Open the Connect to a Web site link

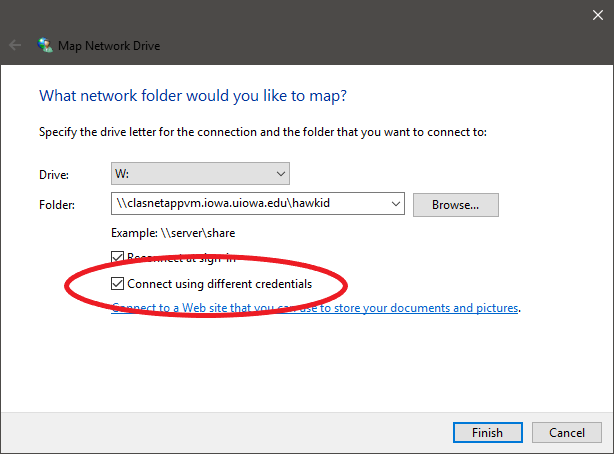tap(315, 308)
